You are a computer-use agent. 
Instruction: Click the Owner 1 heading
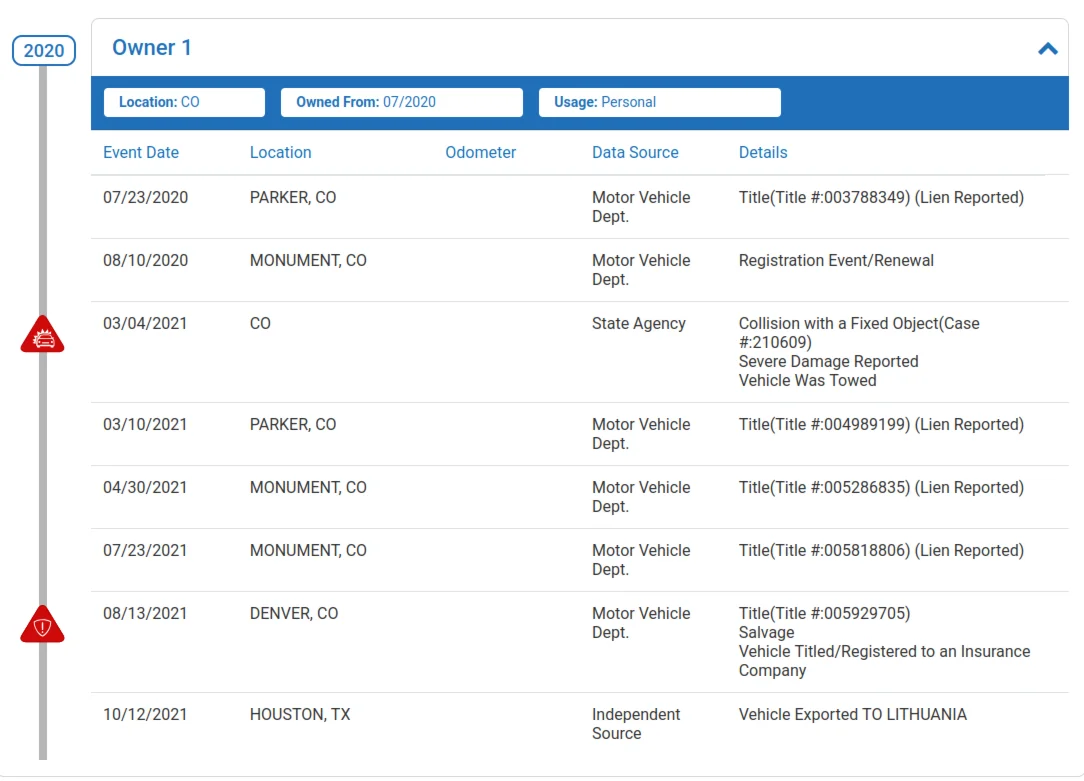(152, 48)
